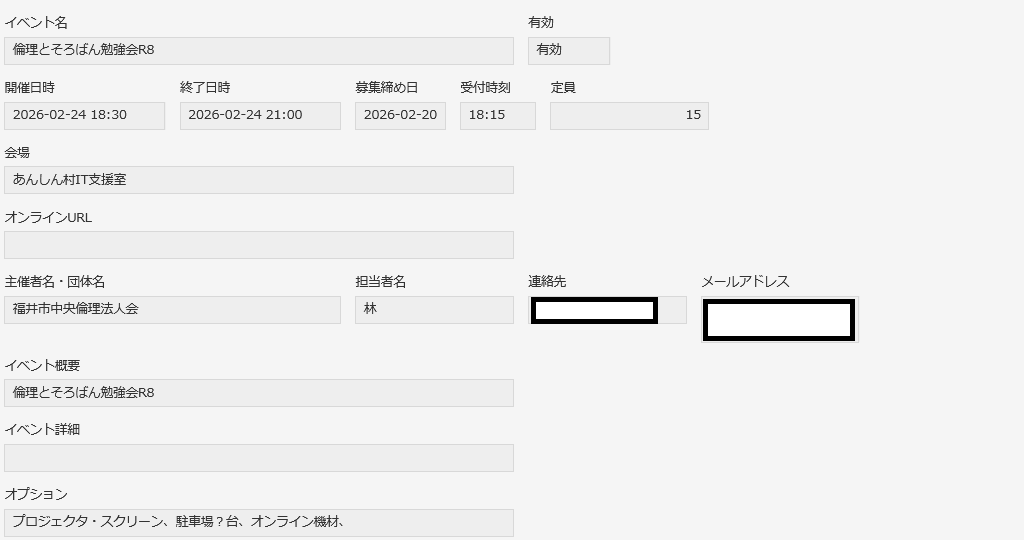Viewport: 1024px width, 540px height.
Task: Select the 有効 status field
Action: (x=568, y=51)
